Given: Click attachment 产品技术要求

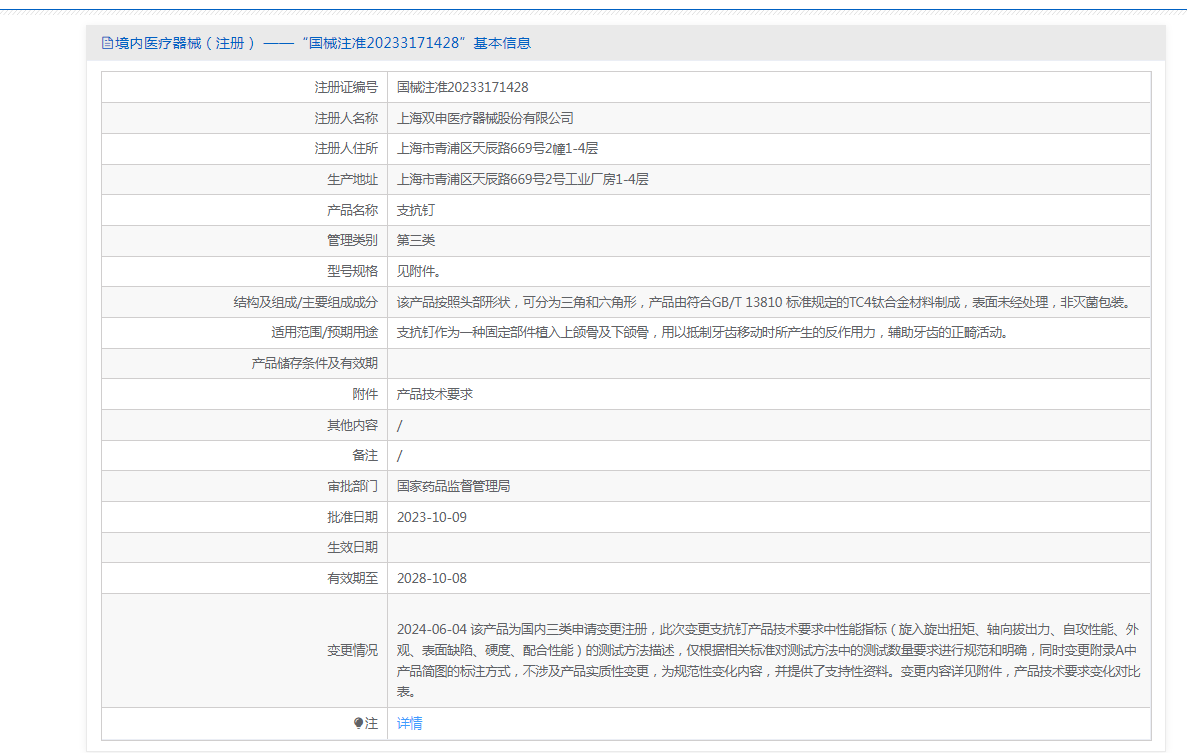Looking at the screenshot, I should 434,394.
